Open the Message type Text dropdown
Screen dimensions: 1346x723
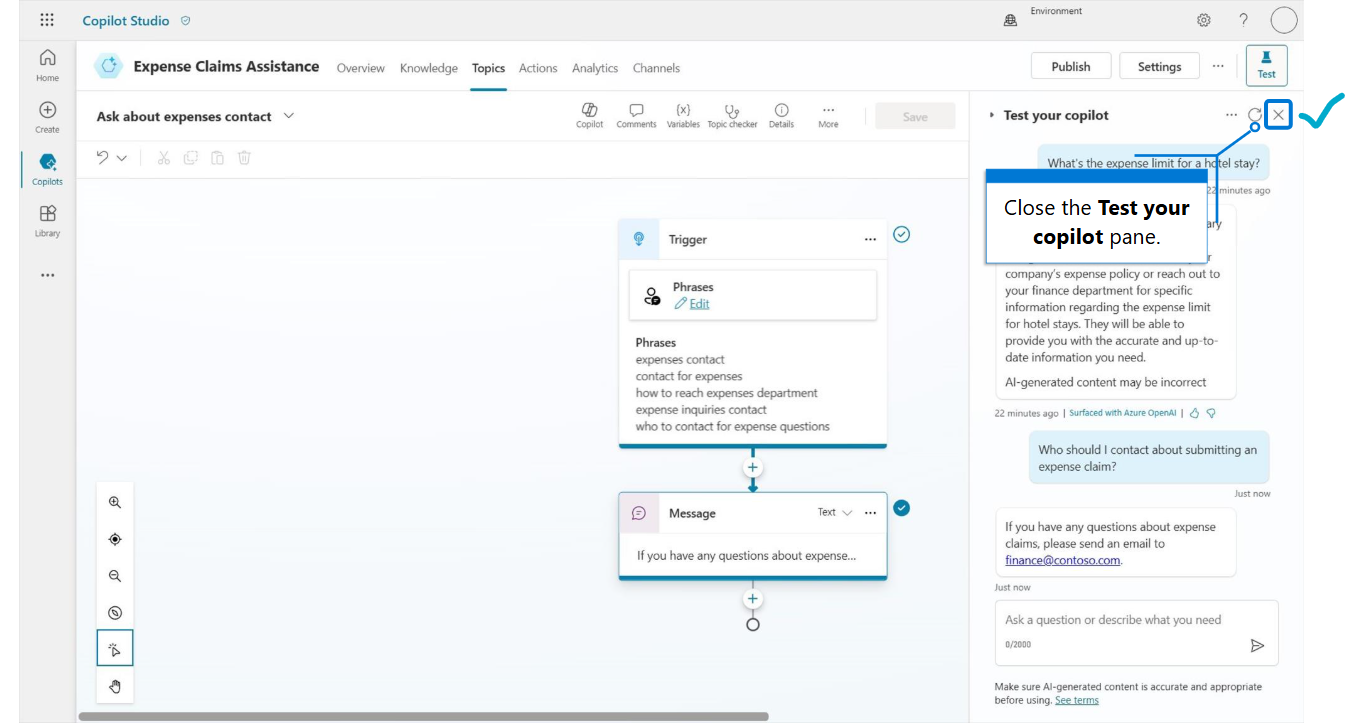point(835,513)
